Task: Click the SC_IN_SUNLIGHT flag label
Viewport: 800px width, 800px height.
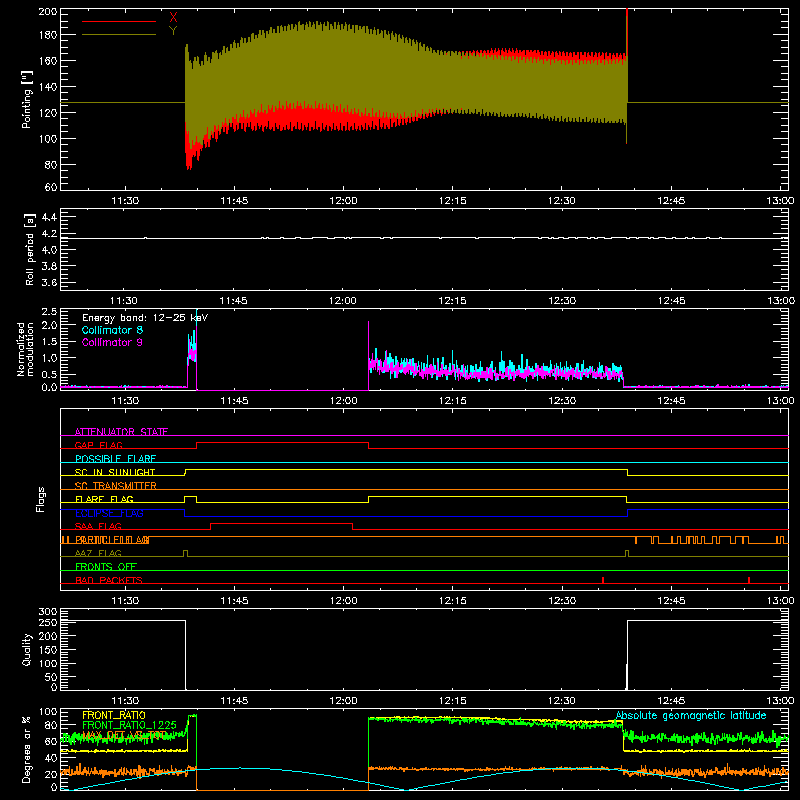Action: (115, 472)
